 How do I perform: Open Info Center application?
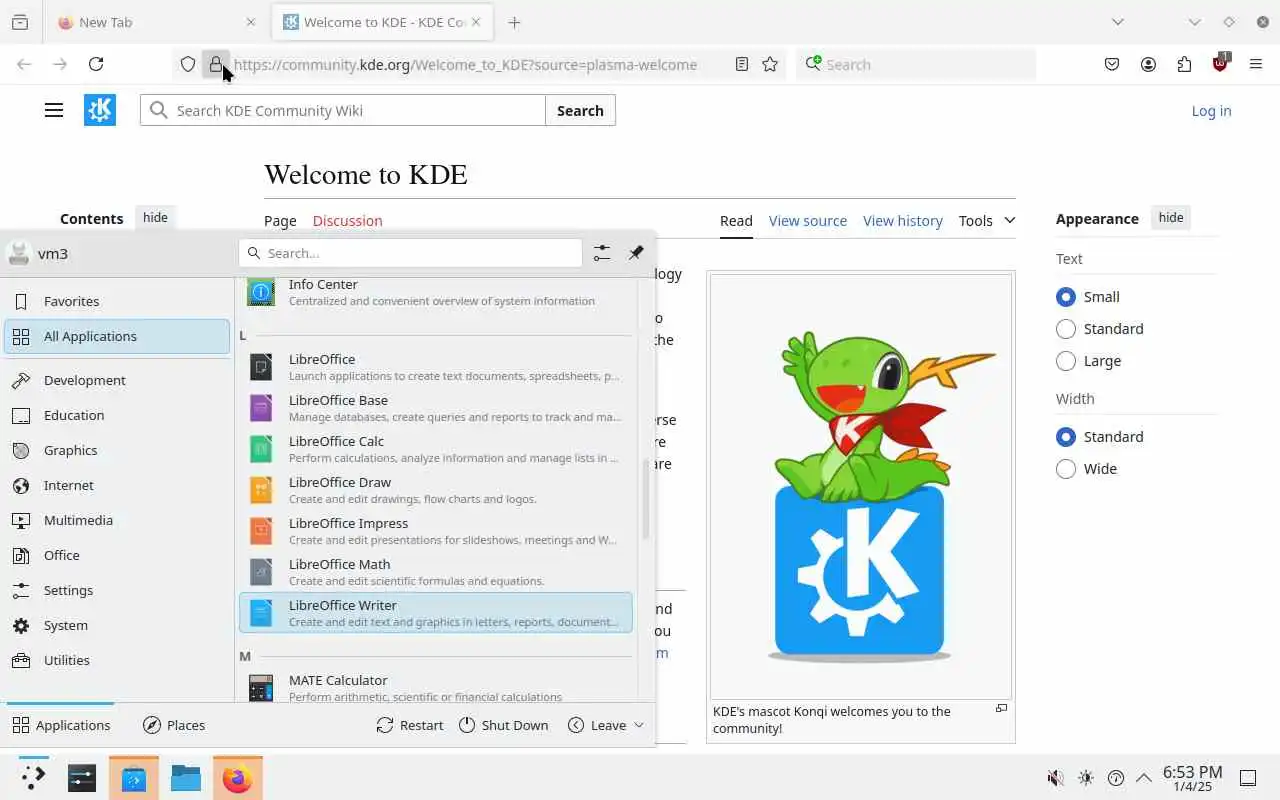coord(436,291)
